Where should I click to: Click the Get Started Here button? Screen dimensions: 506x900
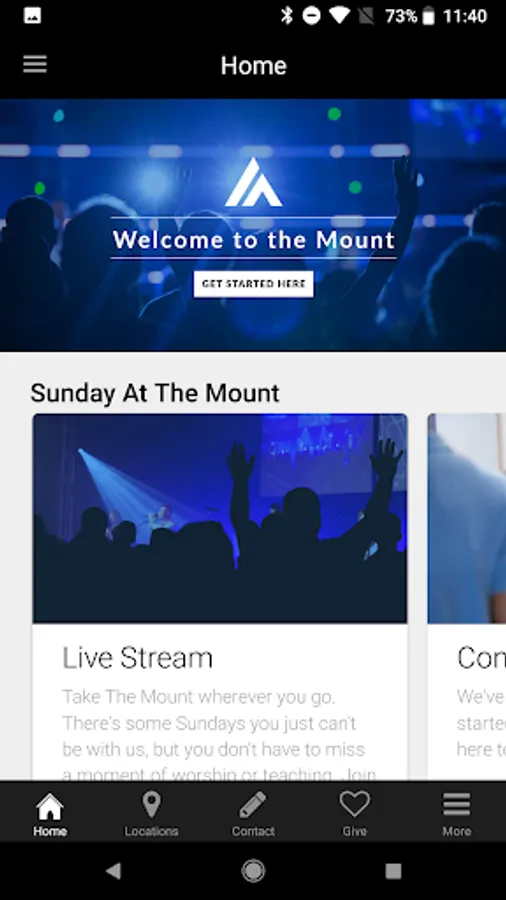pyautogui.click(x=254, y=284)
